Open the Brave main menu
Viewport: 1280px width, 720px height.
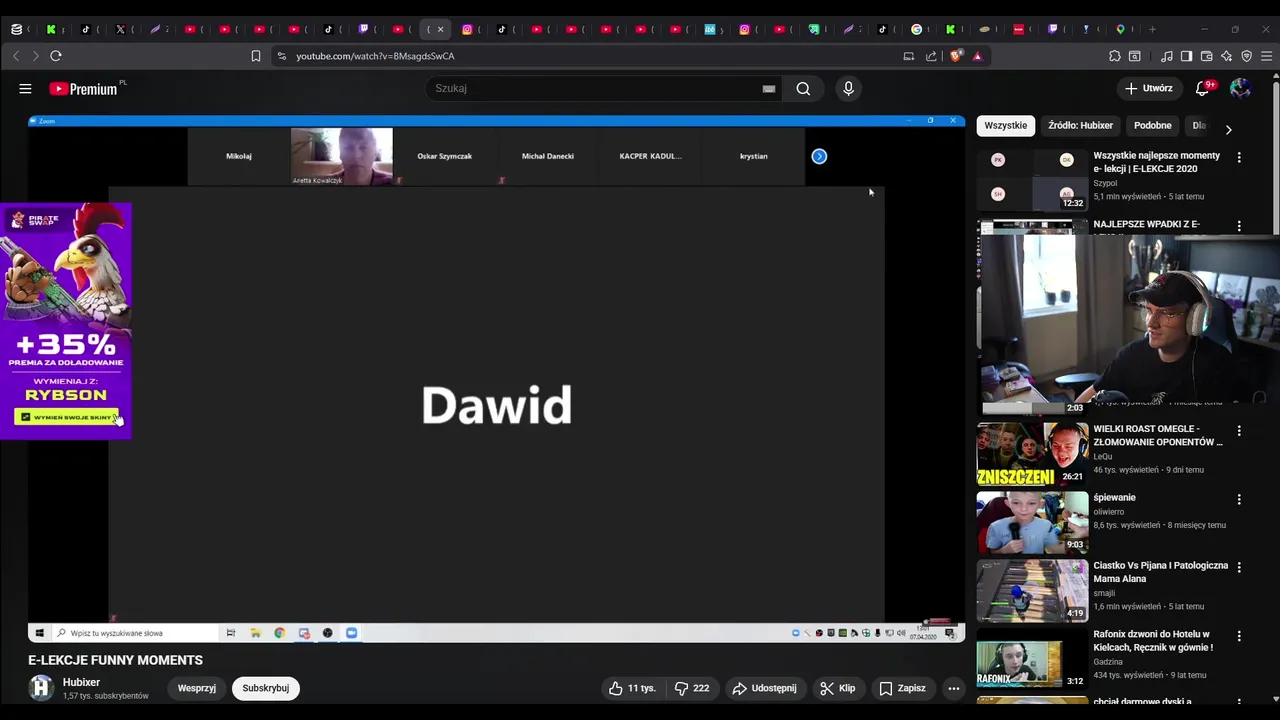[x=1267, y=56]
